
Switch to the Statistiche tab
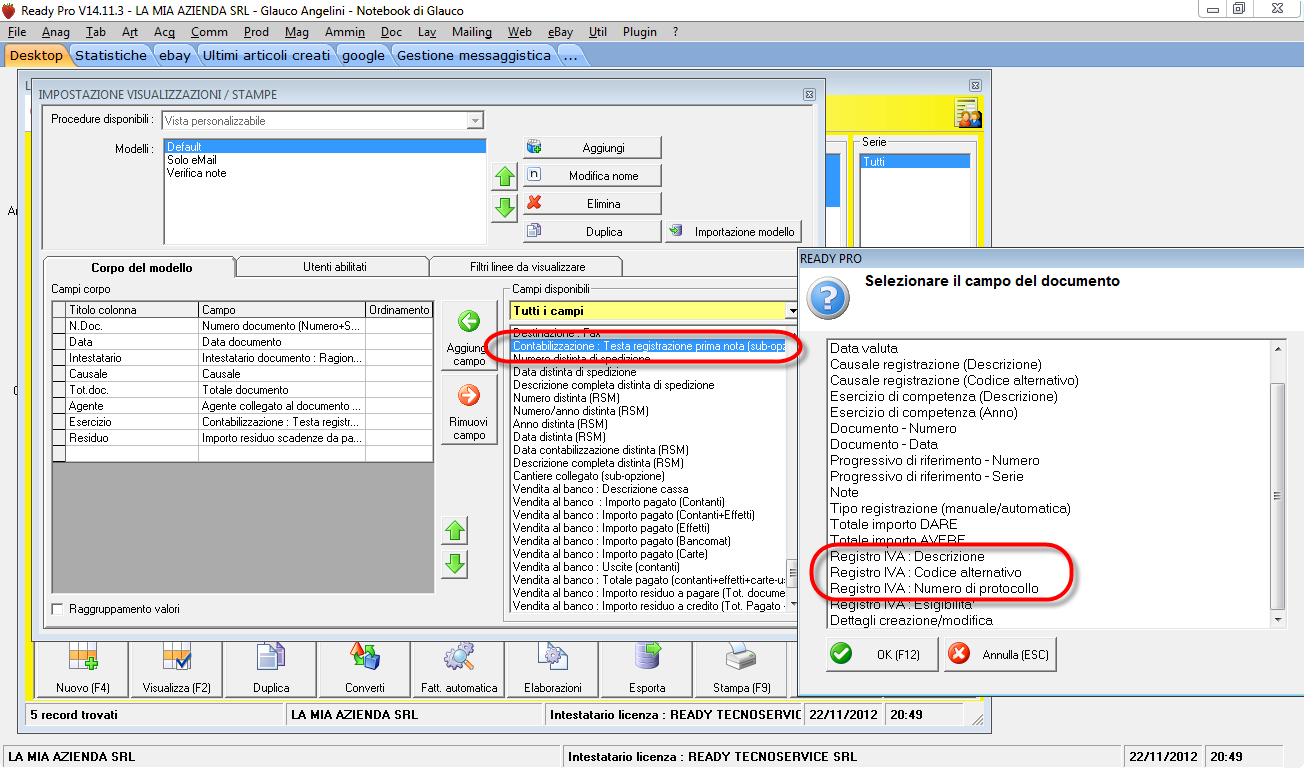(x=111, y=56)
